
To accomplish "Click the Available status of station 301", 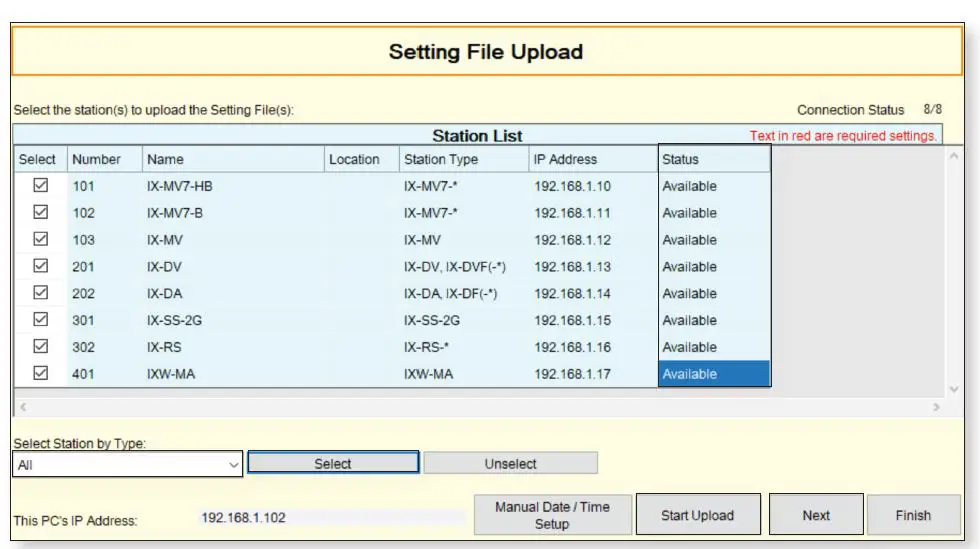I will [690, 321].
